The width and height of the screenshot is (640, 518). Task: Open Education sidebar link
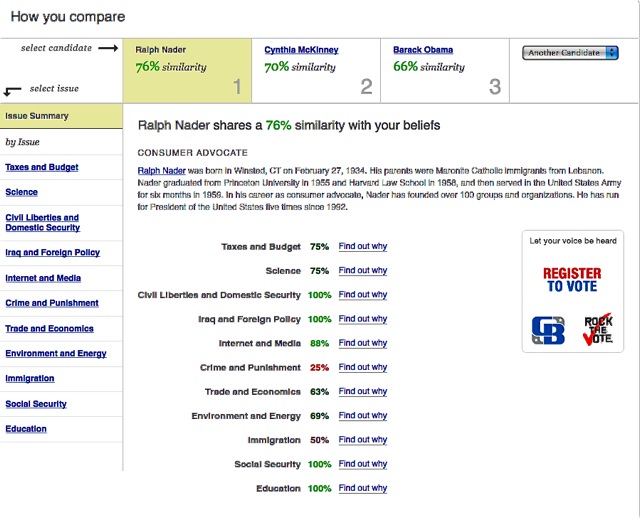click(26, 429)
